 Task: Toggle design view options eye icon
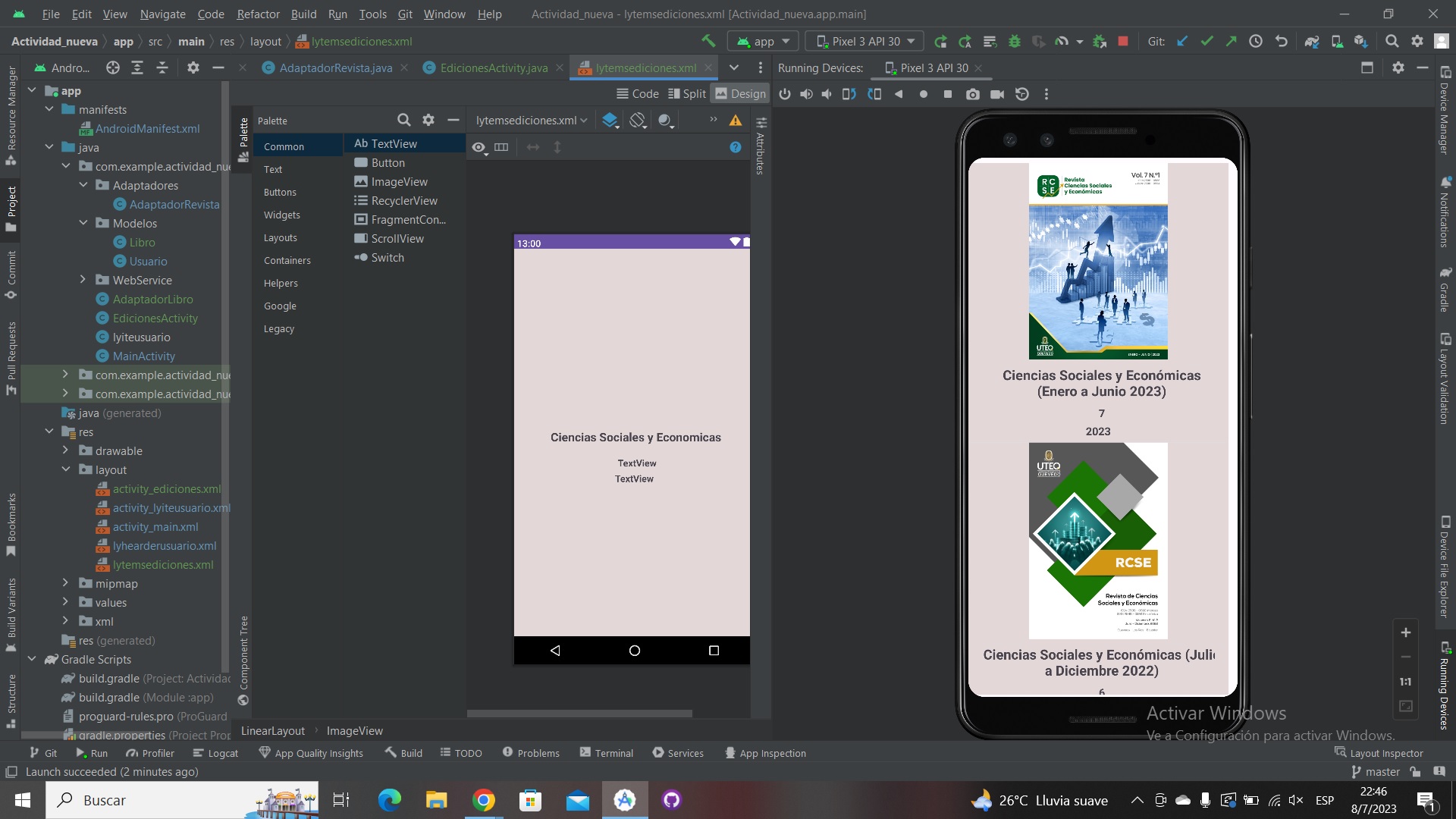(x=479, y=147)
